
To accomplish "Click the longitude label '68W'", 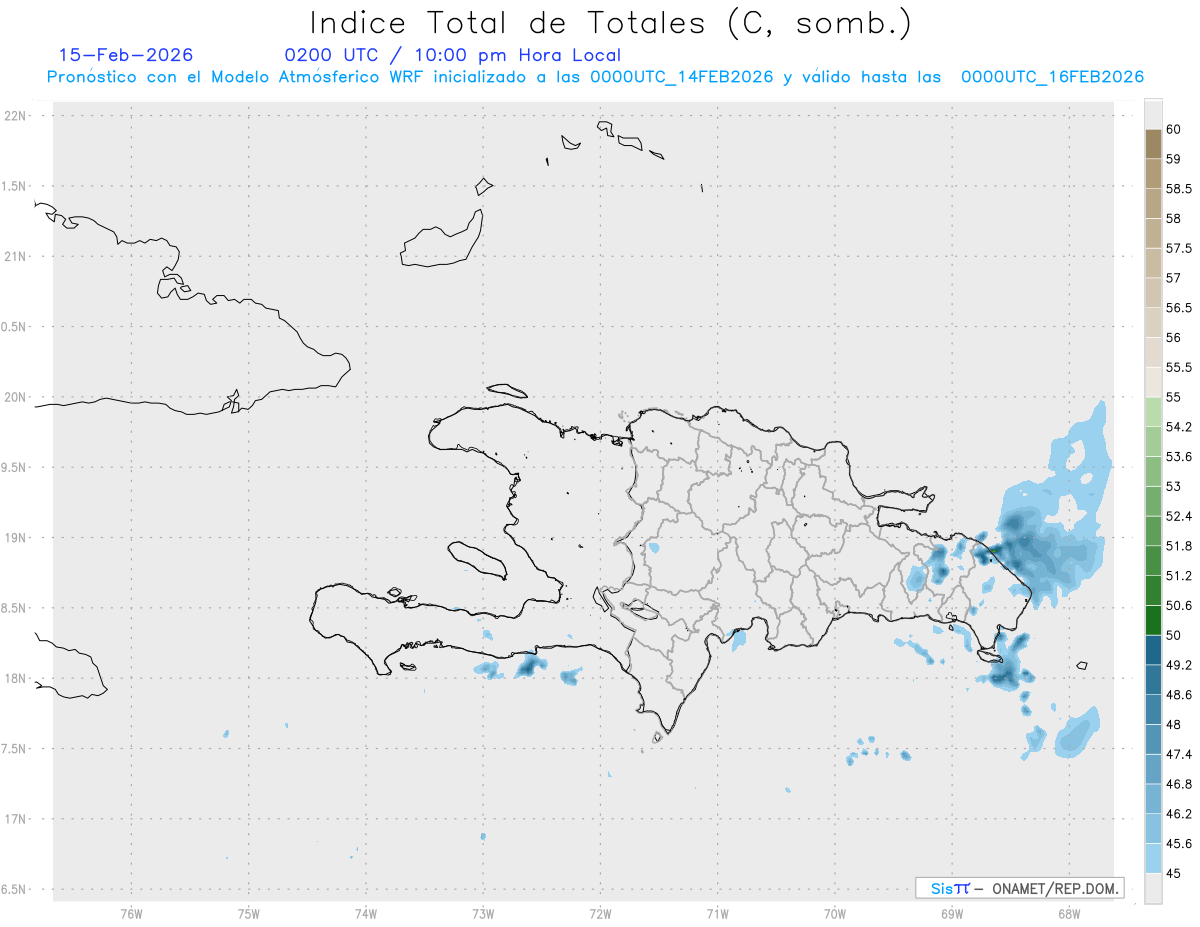I will point(1068,913).
